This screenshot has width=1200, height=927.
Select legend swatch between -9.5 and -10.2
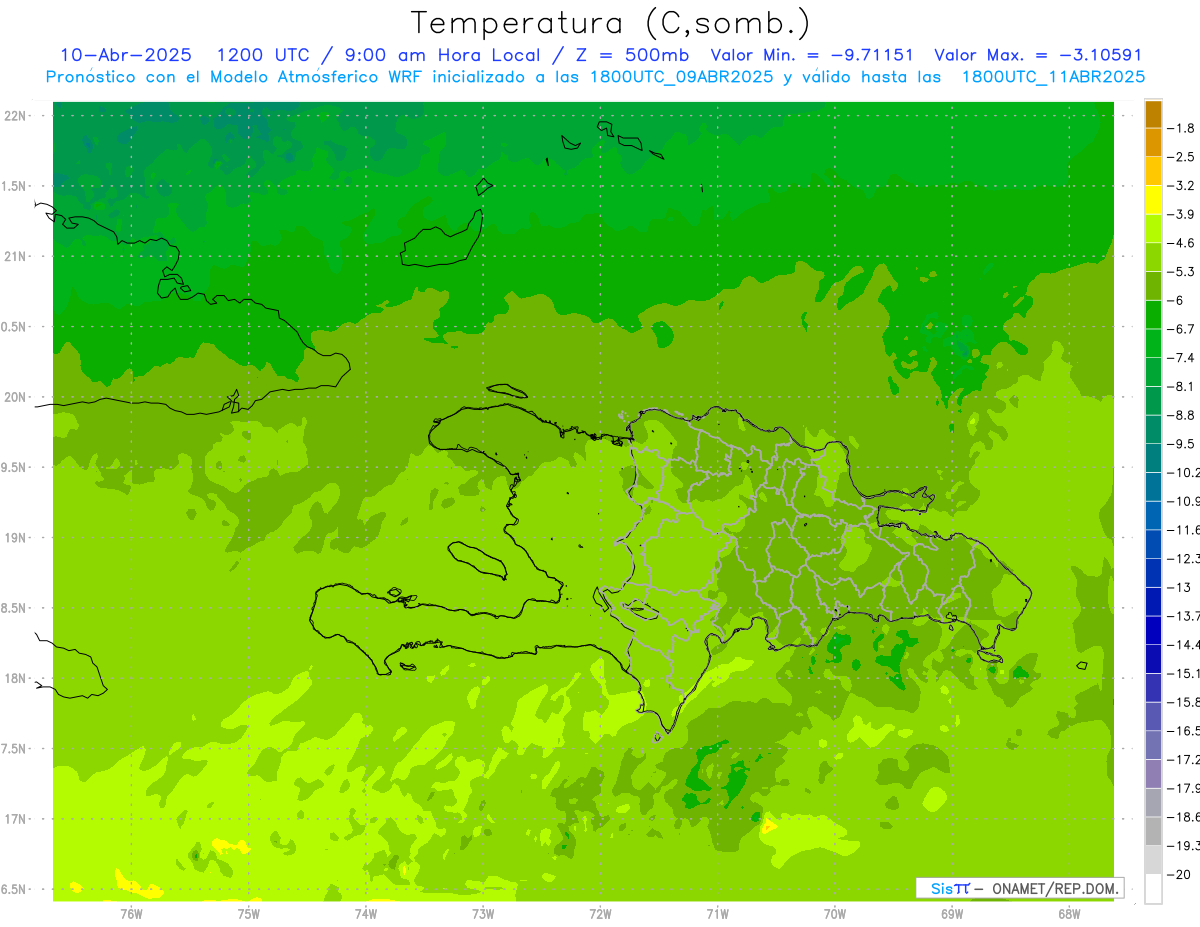coord(1153,458)
